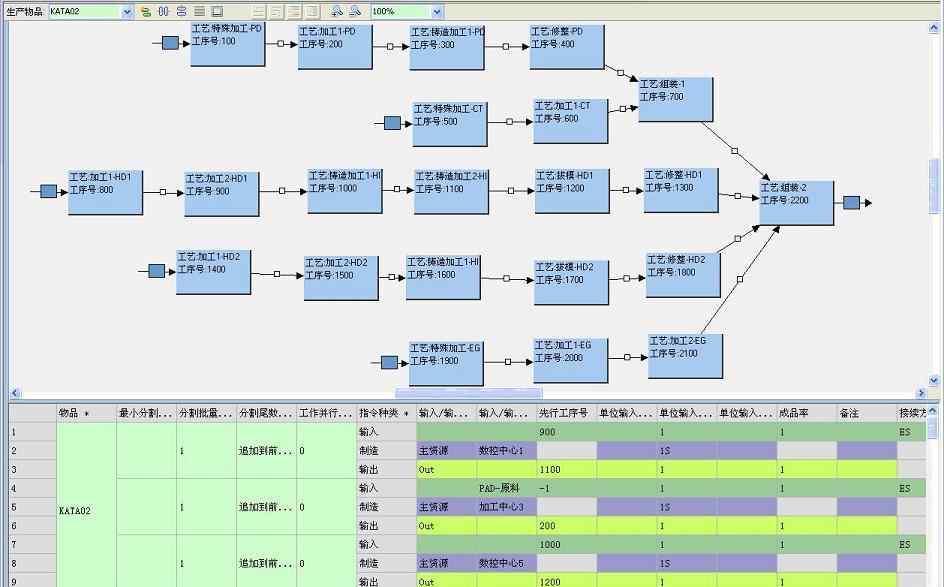
Task: Select process box 加工2-EG 工序号:2100
Action: pos(685,356)
